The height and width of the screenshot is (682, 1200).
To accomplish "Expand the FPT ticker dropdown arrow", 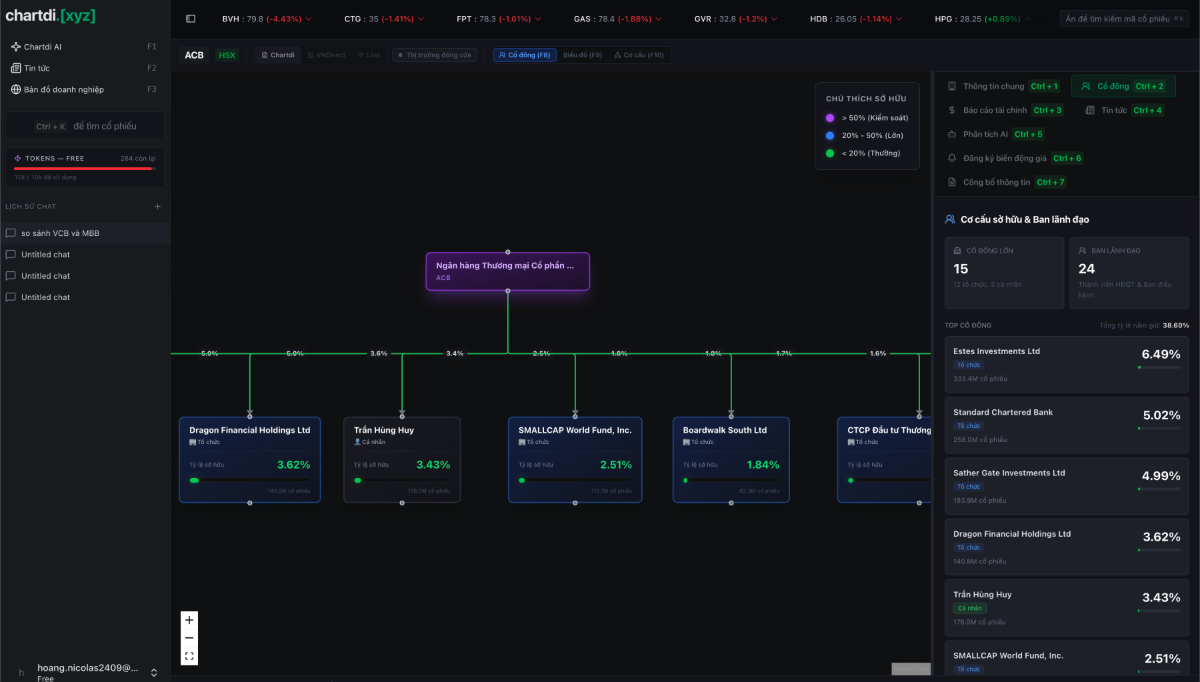I will pos(538,19).
